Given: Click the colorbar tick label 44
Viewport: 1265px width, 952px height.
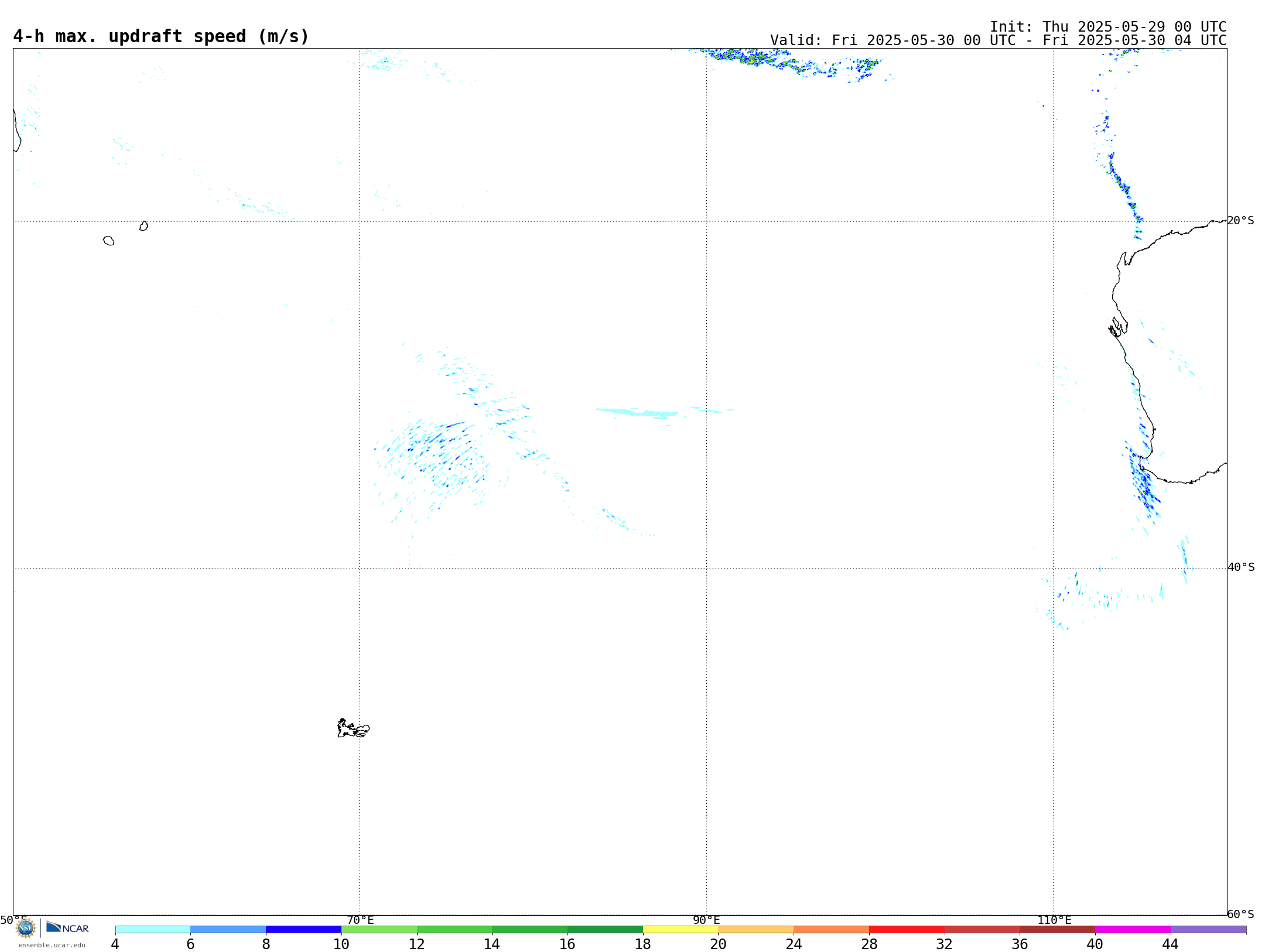Looking at the screenshot, I should [1171, 944].
